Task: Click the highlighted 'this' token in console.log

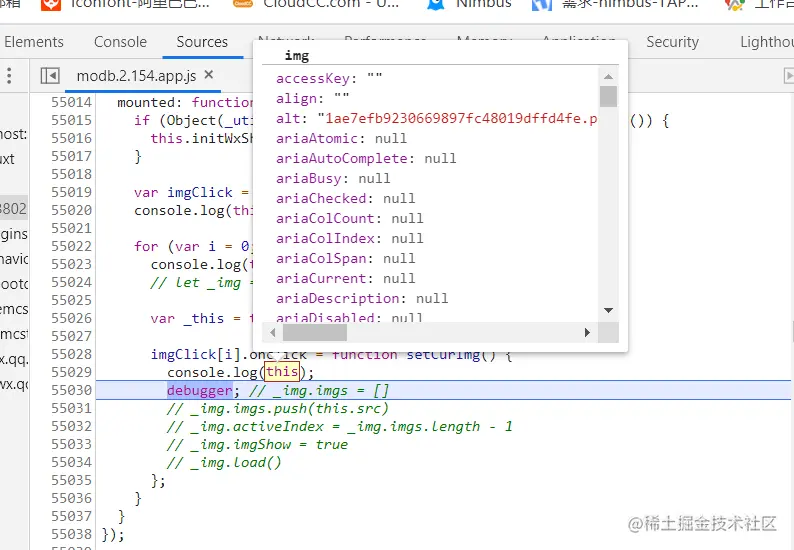Action: (x=282, y=372)
